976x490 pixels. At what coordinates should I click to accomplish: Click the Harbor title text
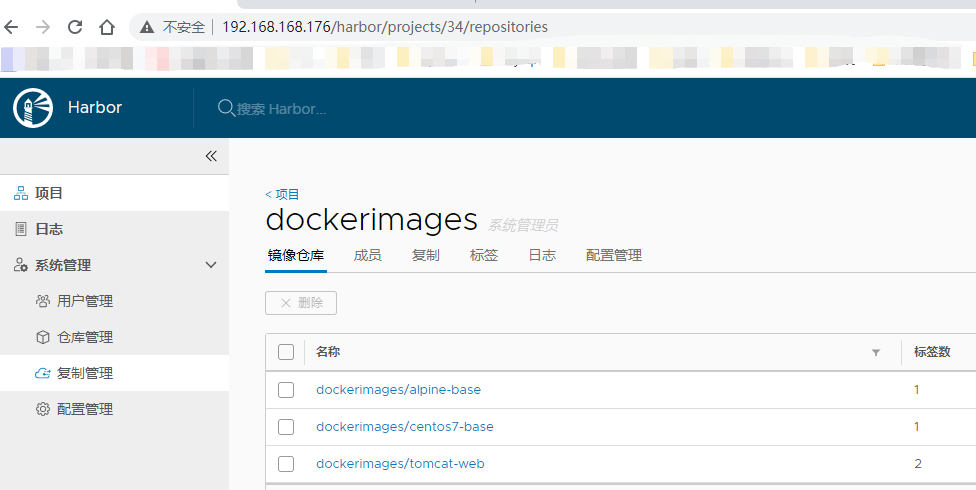click(95, 108)
